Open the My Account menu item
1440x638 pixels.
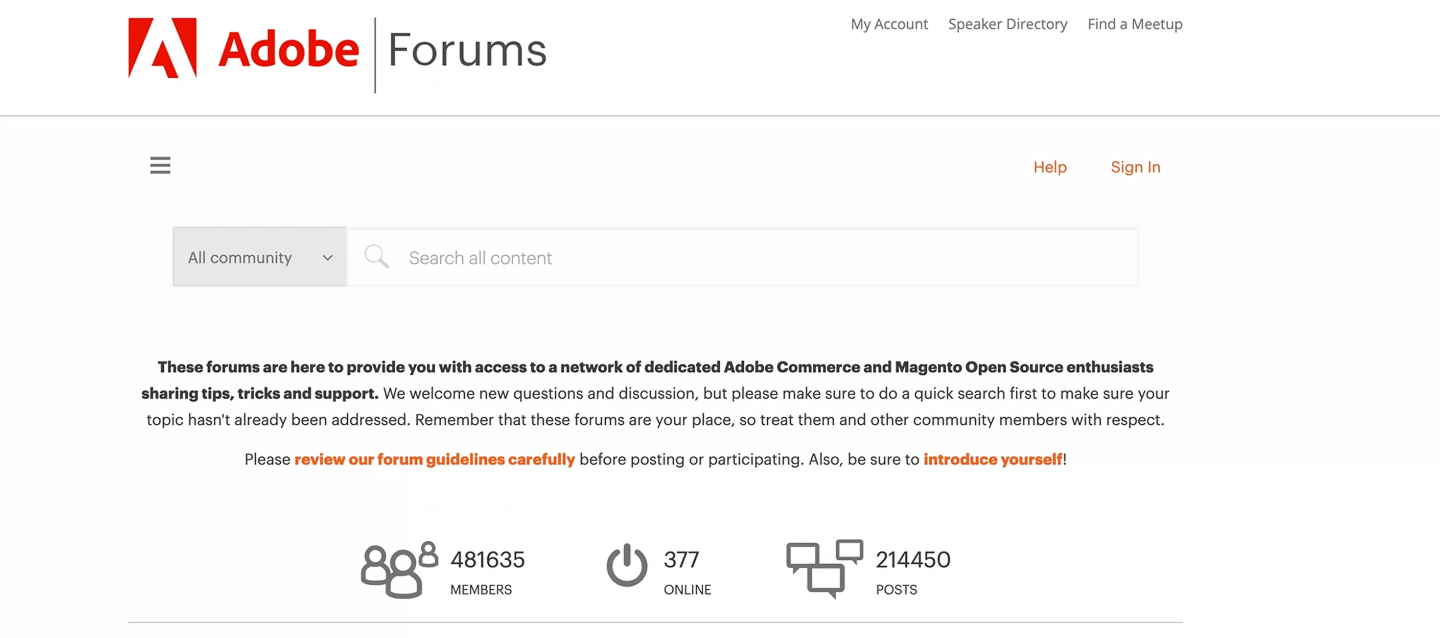click(889, 24)
